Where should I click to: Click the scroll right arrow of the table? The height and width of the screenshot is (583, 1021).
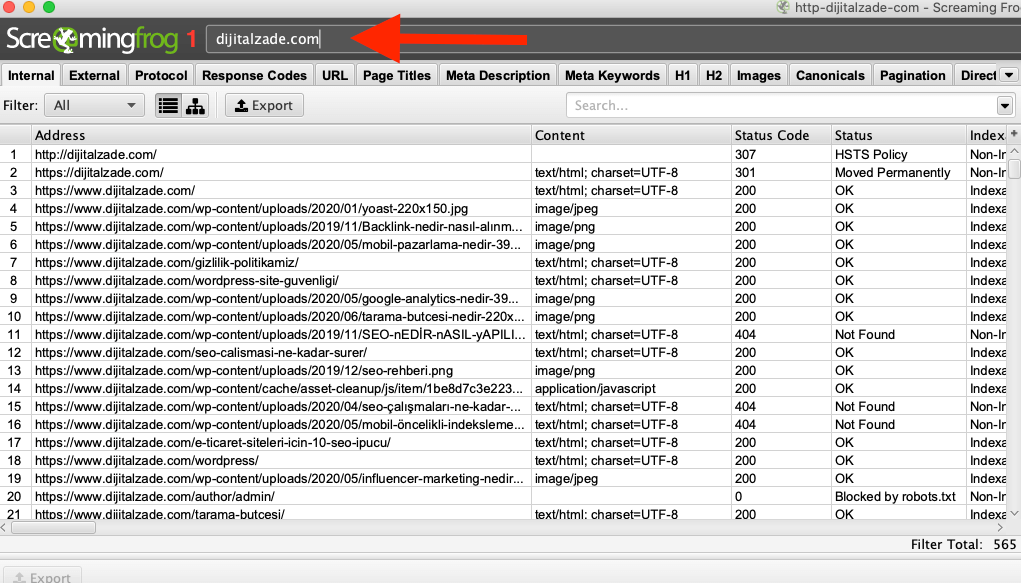pos(1000,528)
